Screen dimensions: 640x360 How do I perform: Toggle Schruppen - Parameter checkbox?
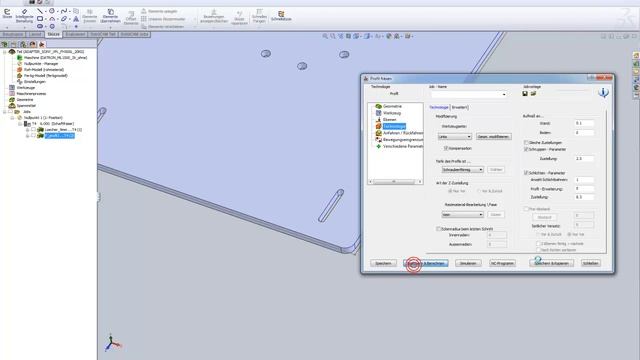[x=526, y=149]
